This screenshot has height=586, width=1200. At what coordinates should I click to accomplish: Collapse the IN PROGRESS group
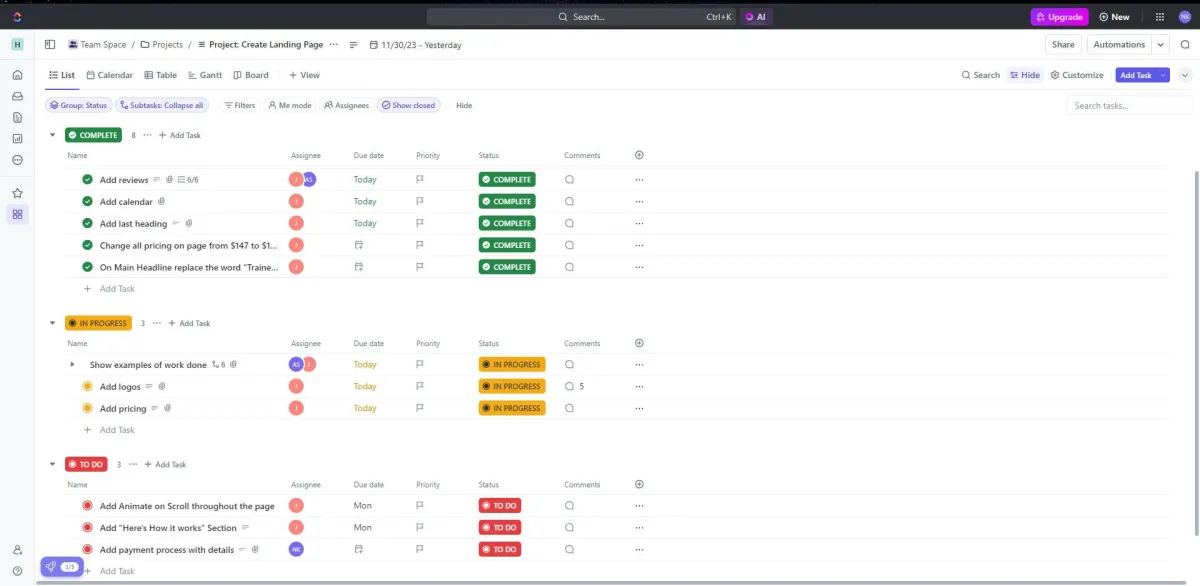pyautogui.click(x=53, y=323)
